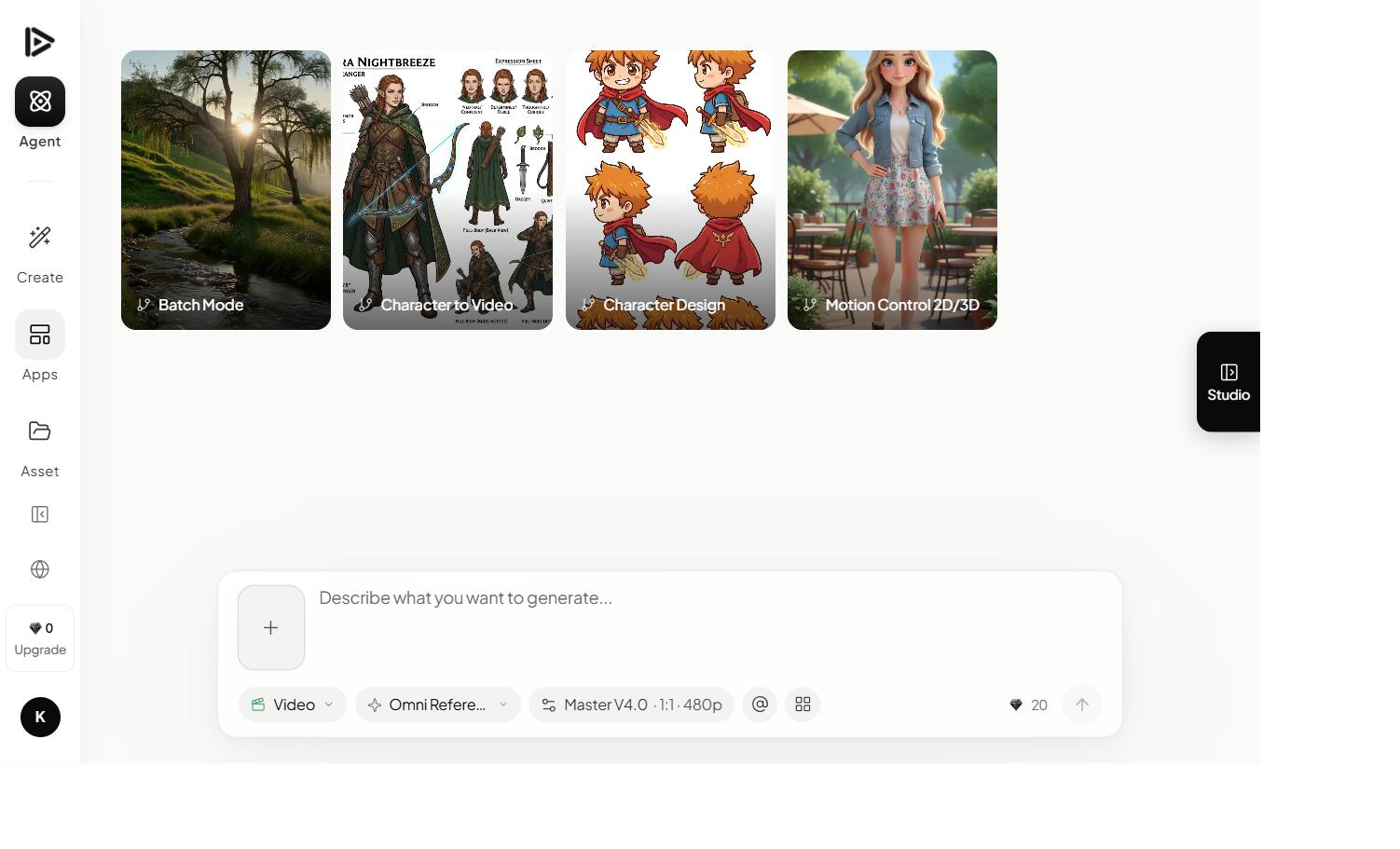Open the layout grid icon beside the @ icon
Viewport: 1400px width, 849px height.
pos(802,705)
